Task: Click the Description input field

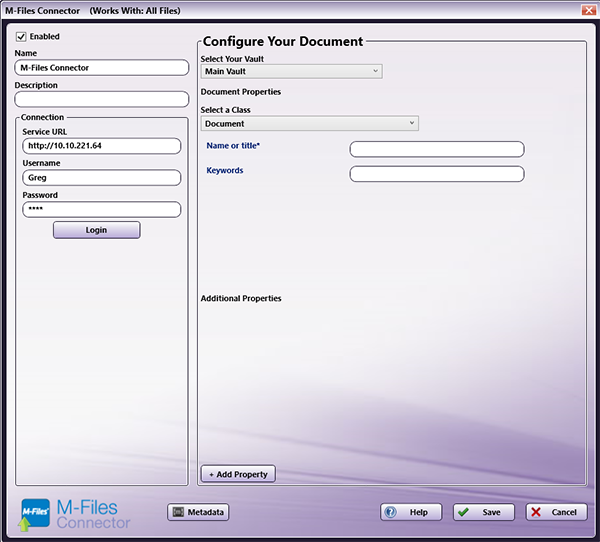Action: click(x=102, y=100)
